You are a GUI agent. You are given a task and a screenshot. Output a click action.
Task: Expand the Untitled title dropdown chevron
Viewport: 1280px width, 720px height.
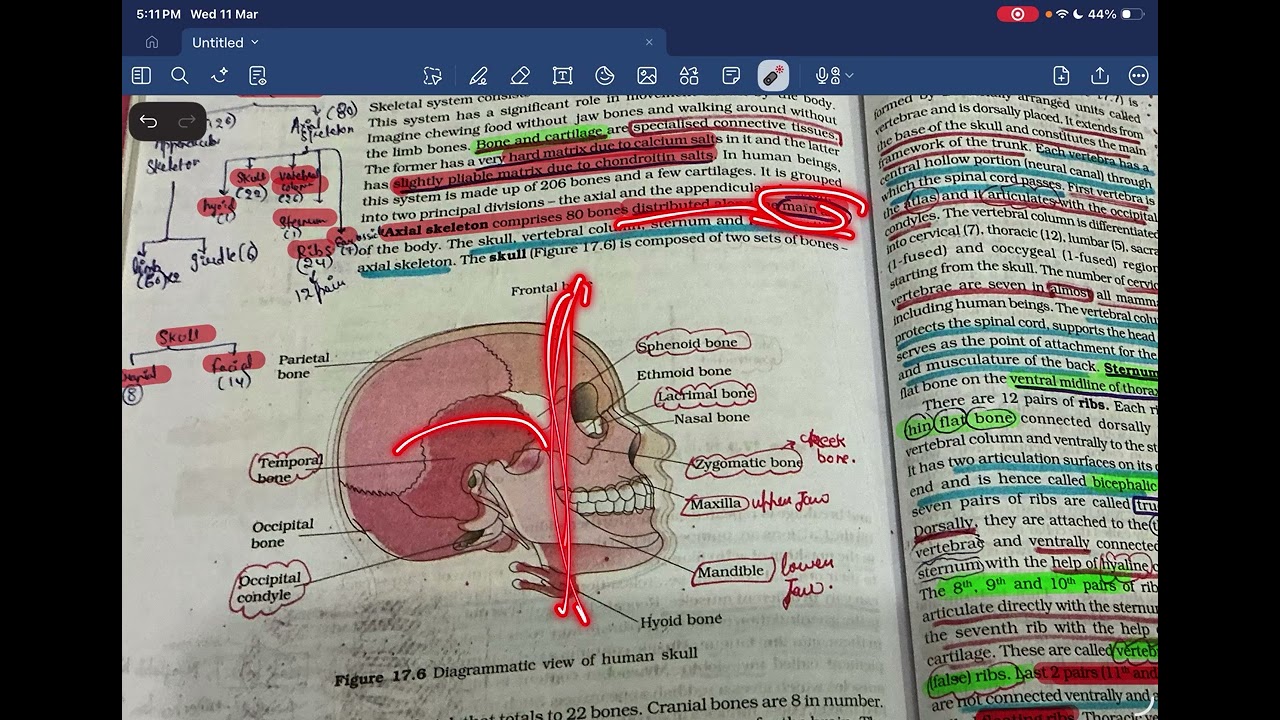point(255,42)
